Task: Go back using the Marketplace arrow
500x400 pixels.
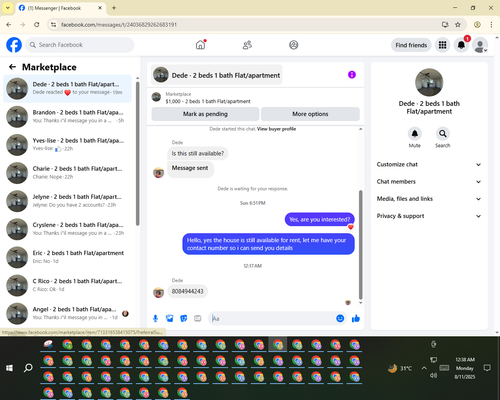Action: (12, 67)
